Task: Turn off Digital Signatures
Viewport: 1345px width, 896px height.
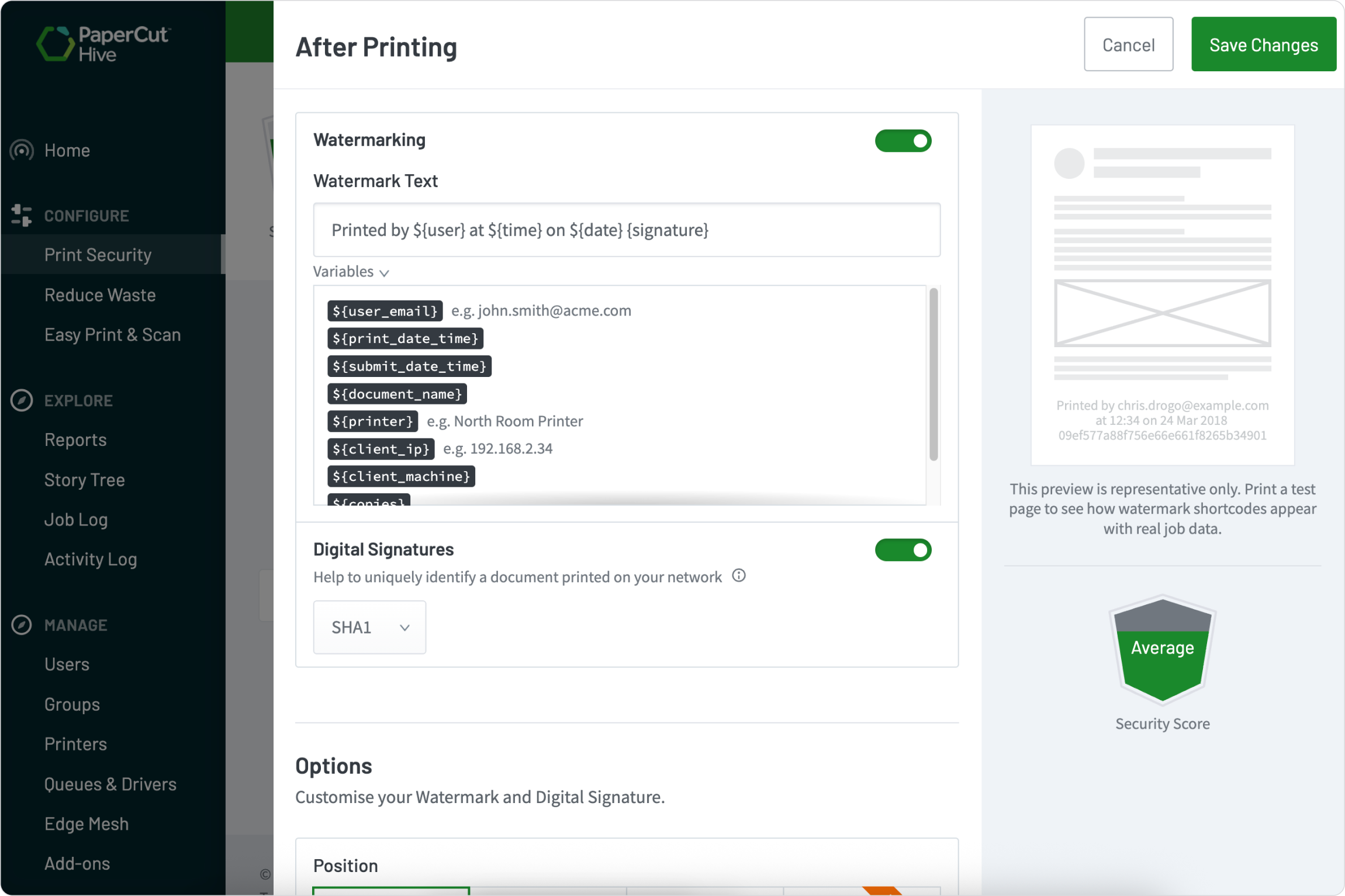Action: (904, 549)
